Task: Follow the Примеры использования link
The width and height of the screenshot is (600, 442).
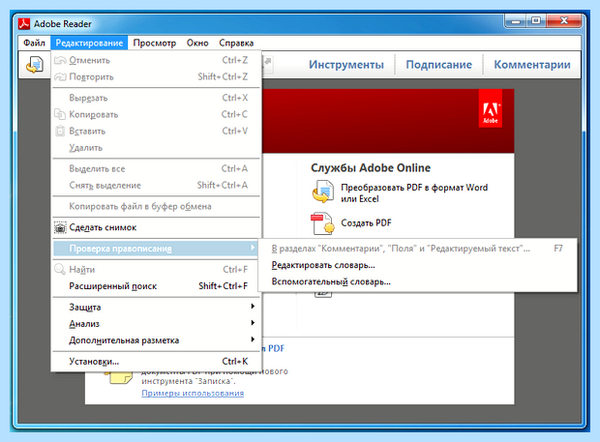Action: tap(192, 393)
